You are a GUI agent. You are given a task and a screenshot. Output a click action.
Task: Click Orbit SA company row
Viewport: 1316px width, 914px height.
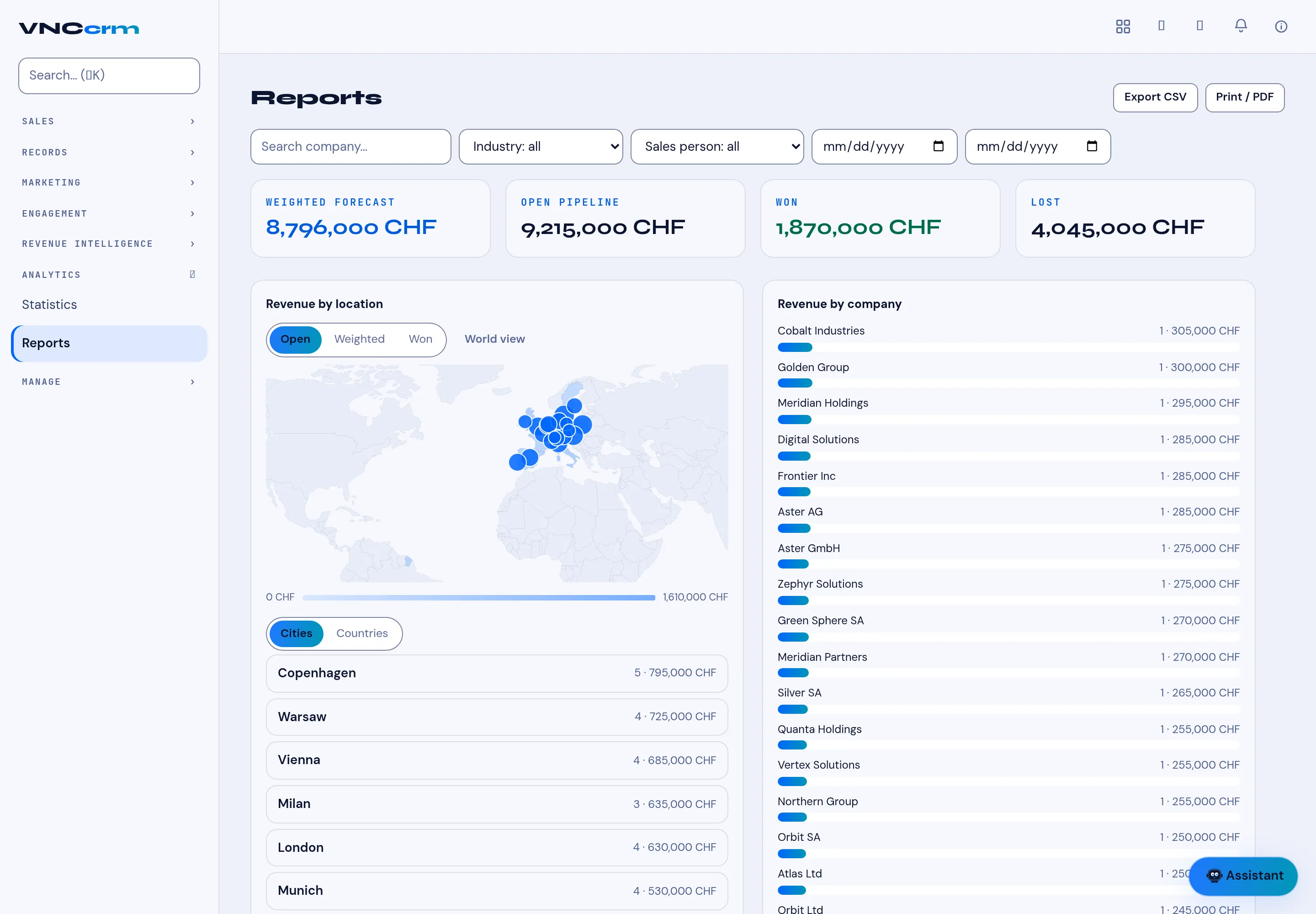tap(1008, 844)
